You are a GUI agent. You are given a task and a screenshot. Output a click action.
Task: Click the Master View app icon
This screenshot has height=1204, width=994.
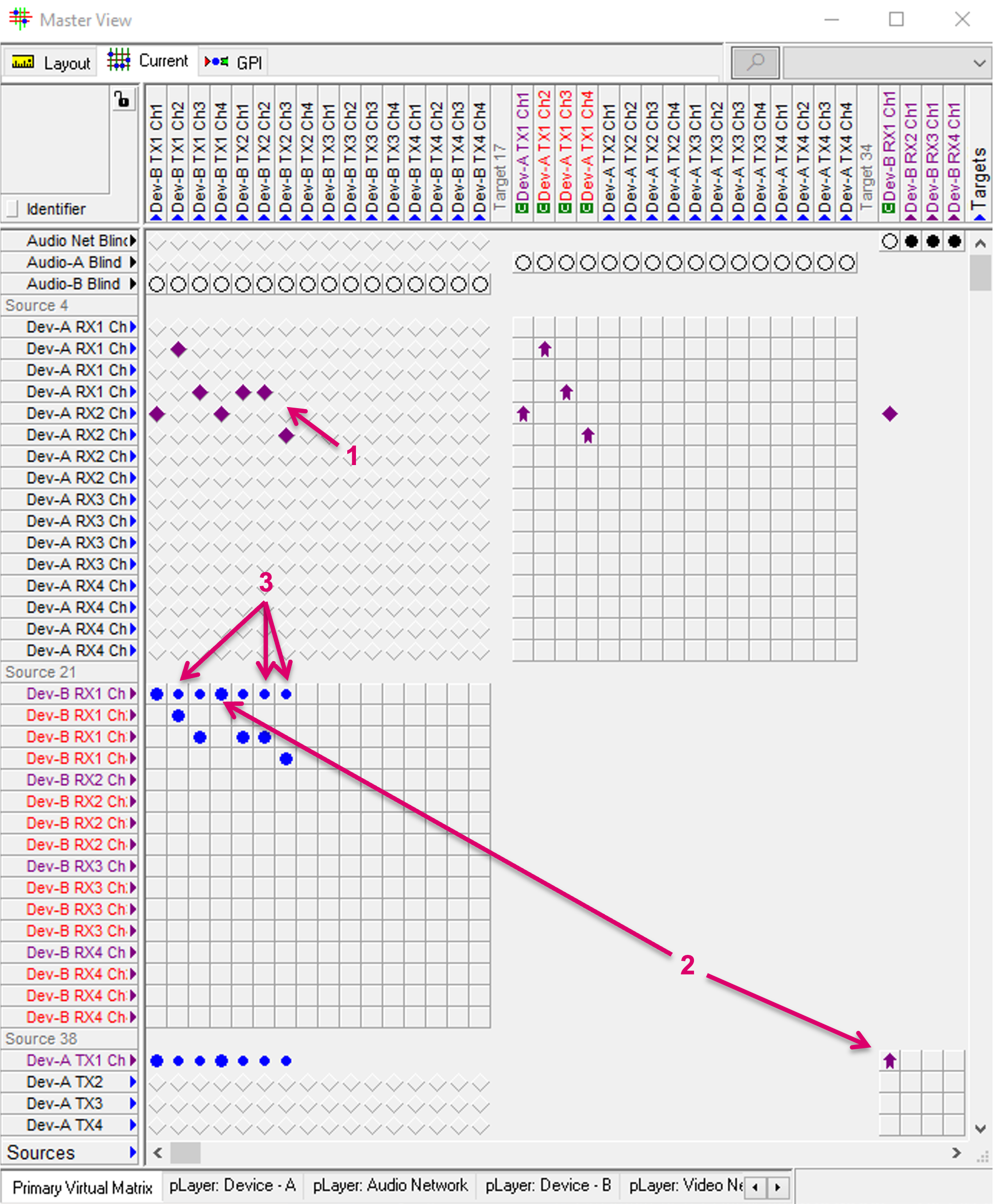(x=20, y=19)
